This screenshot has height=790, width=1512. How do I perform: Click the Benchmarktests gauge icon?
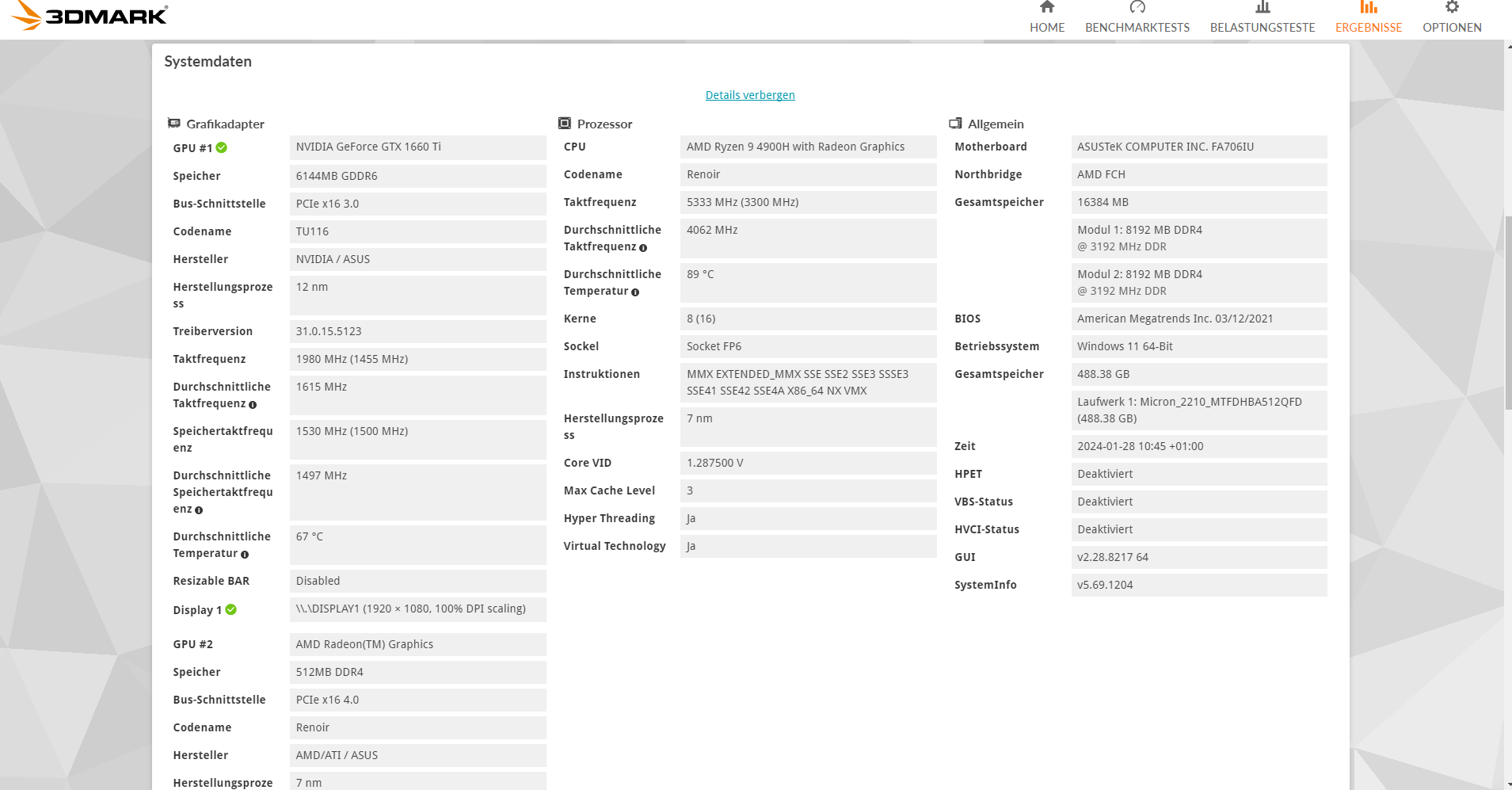(x=1137, y=7)
